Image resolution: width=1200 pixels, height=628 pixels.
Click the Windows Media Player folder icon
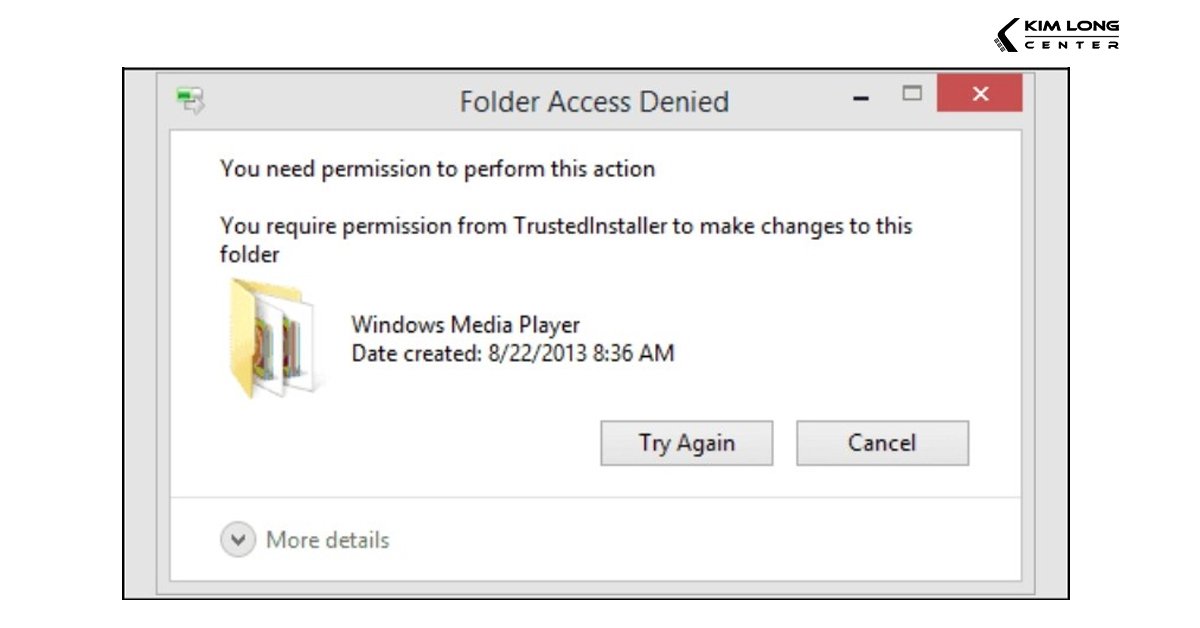pyautogui.click(x=269, y=339)
